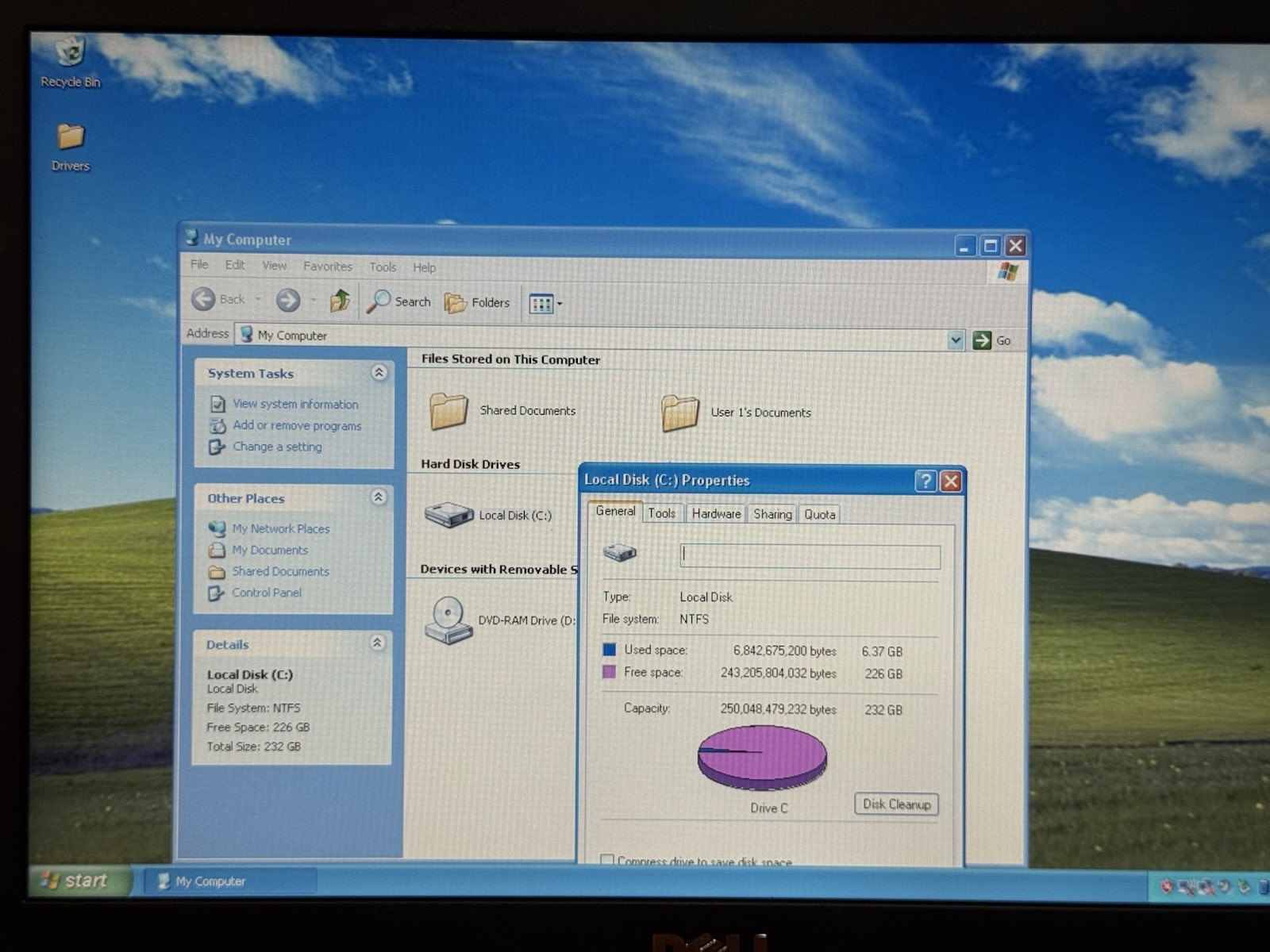Screen dimensions: 1270x952
Task: Click the Go button
Action: tap(992, 340)
